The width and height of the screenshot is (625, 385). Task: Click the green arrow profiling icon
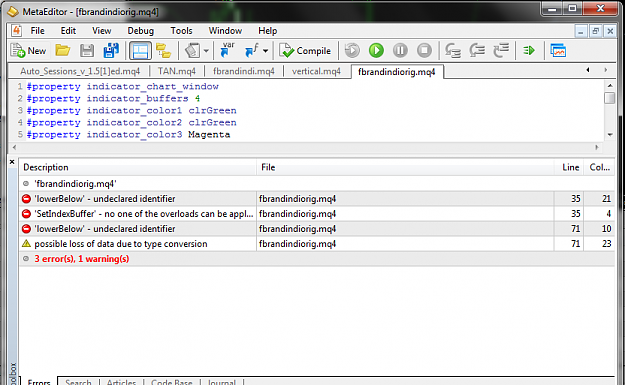pyautogui.click(x=529, y=51)
